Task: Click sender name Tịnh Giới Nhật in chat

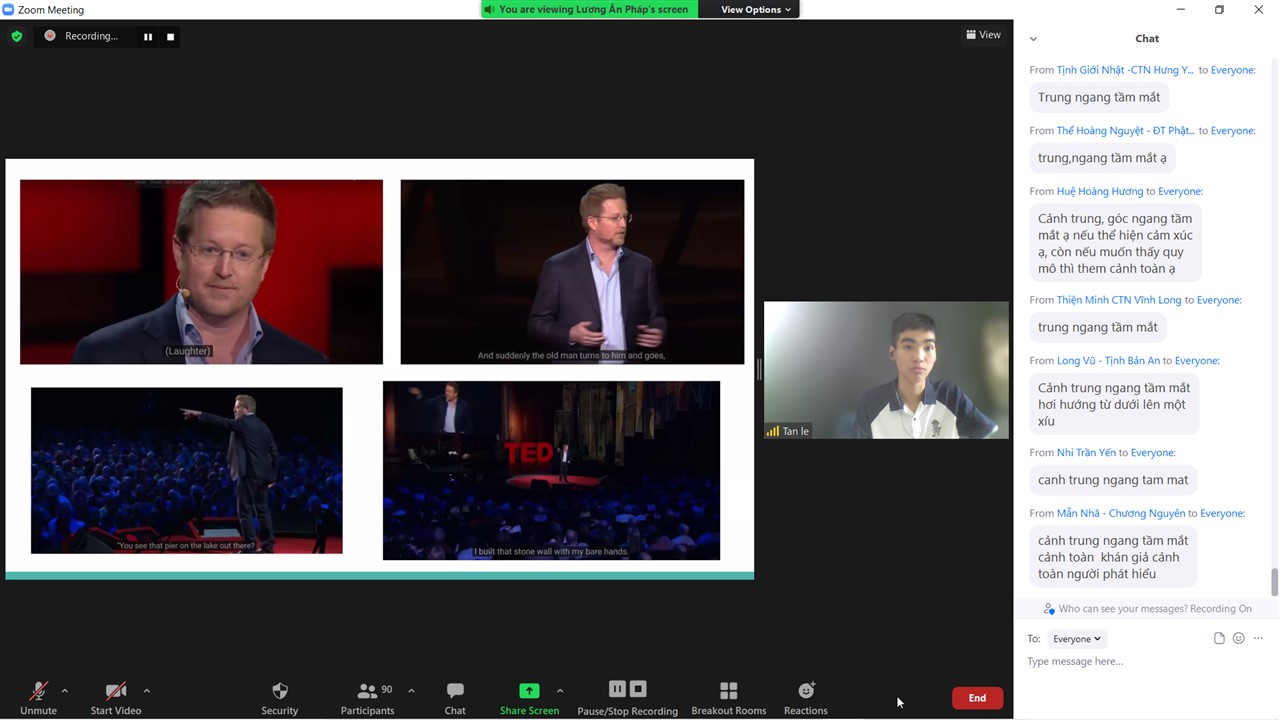Action: [x=1125, y=70]
